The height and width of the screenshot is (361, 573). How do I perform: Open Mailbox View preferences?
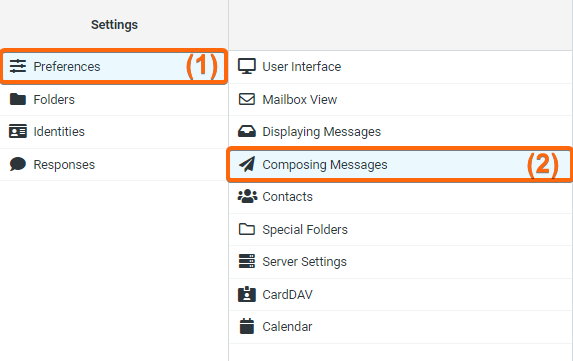(401, 99)
